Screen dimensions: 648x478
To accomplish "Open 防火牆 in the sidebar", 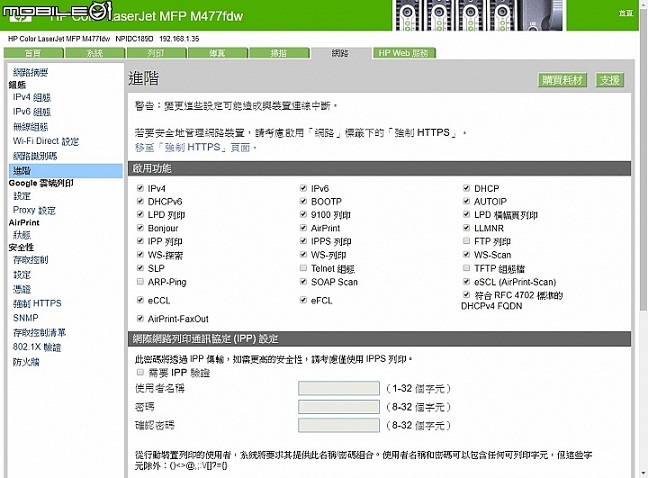I will (26, 362).
